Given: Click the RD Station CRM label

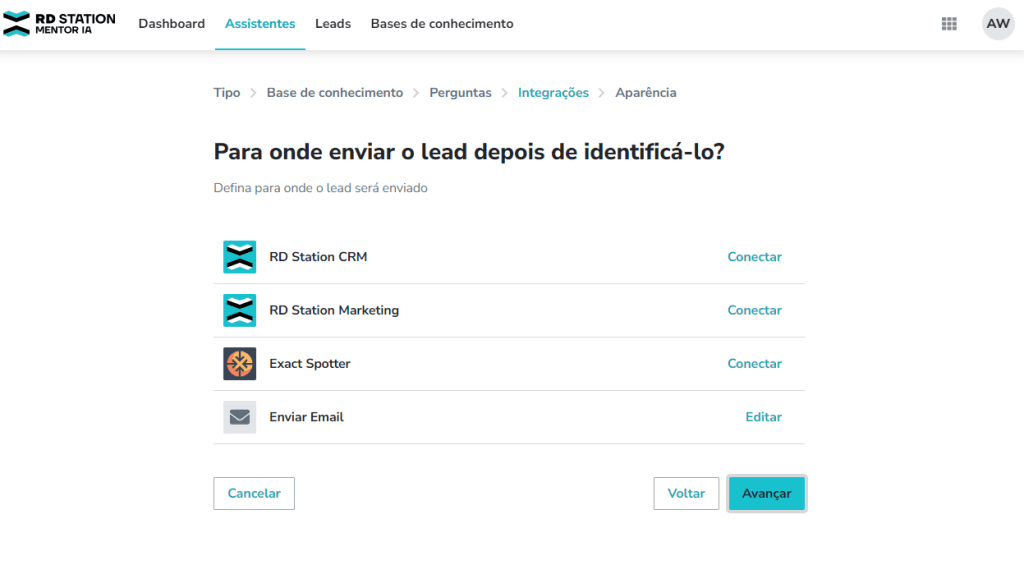Looking at the screenshot, I should 318,257.
